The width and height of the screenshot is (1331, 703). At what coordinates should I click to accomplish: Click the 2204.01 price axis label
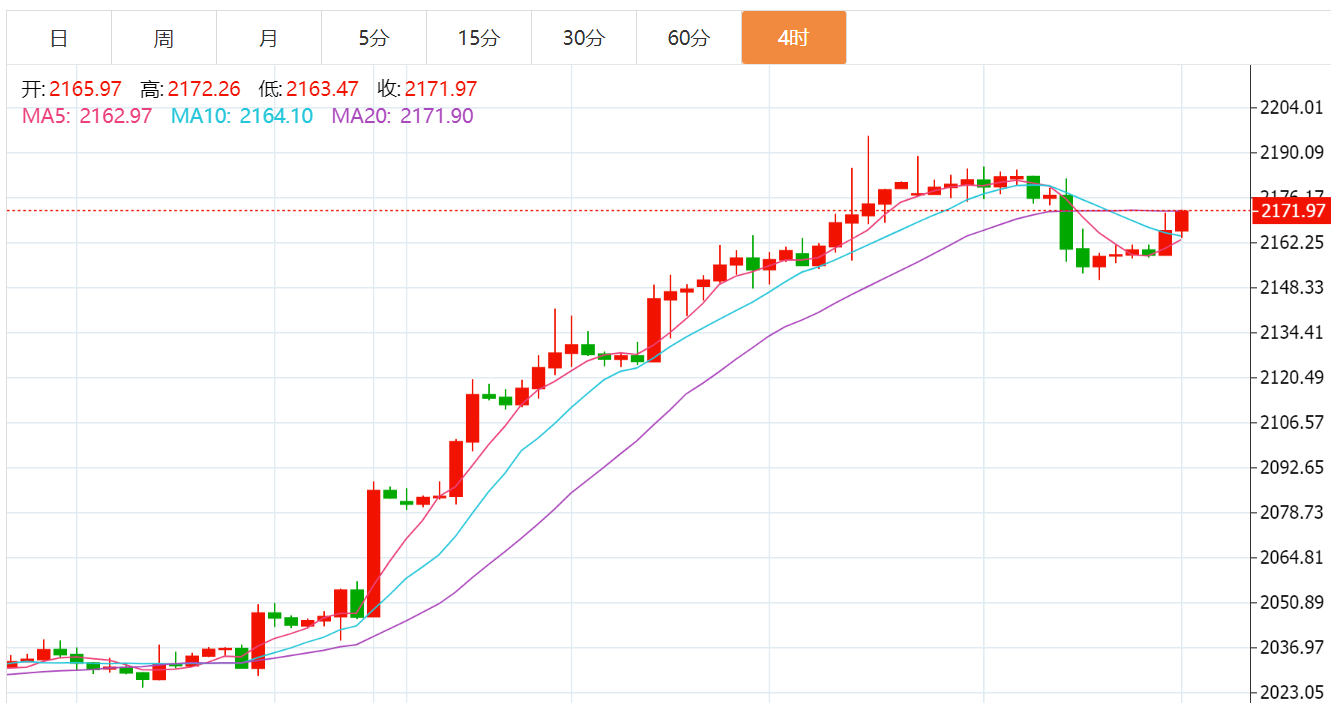click(x=1294, y=108)
